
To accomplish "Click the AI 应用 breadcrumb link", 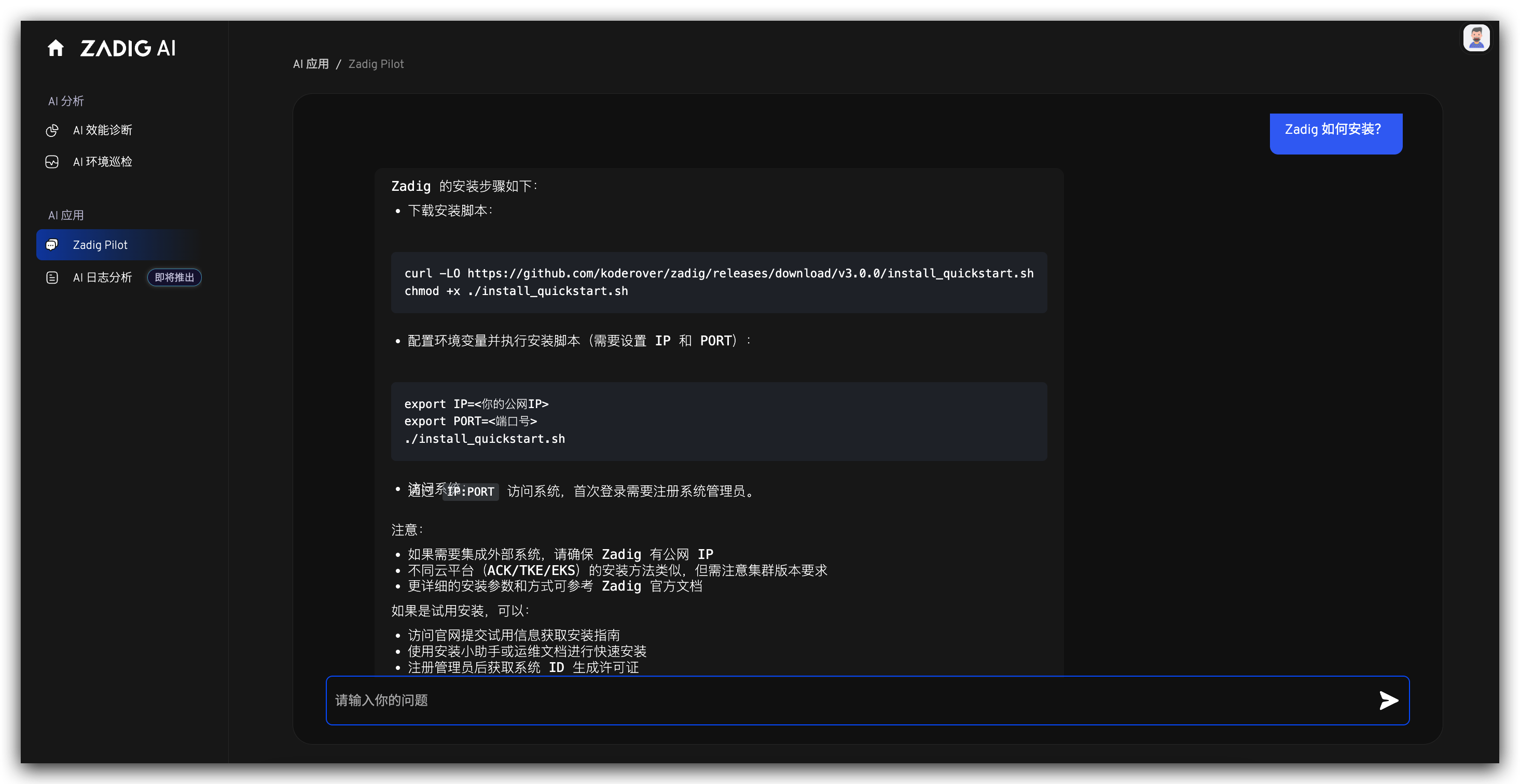I will (311, 64).
